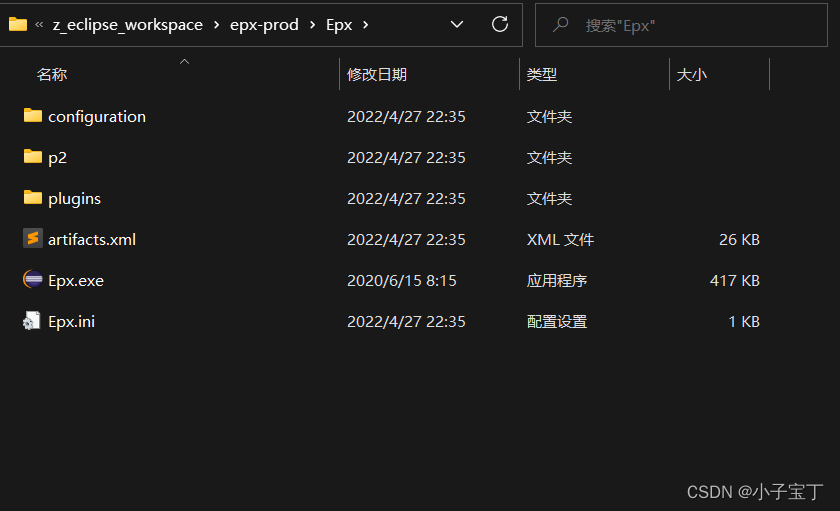Select the configuration file name
Image resolution: width=840 pixels, height=511 pixels.
[x=97, y=116]
